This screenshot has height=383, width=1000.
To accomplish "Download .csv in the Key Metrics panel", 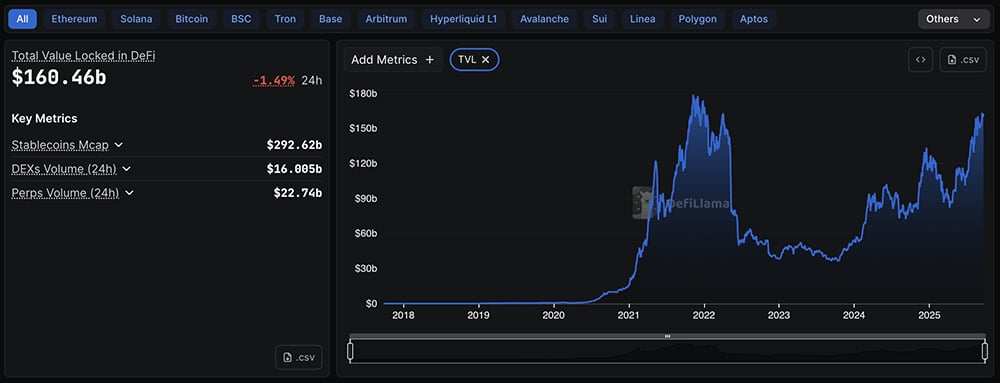I will point(298,358).
